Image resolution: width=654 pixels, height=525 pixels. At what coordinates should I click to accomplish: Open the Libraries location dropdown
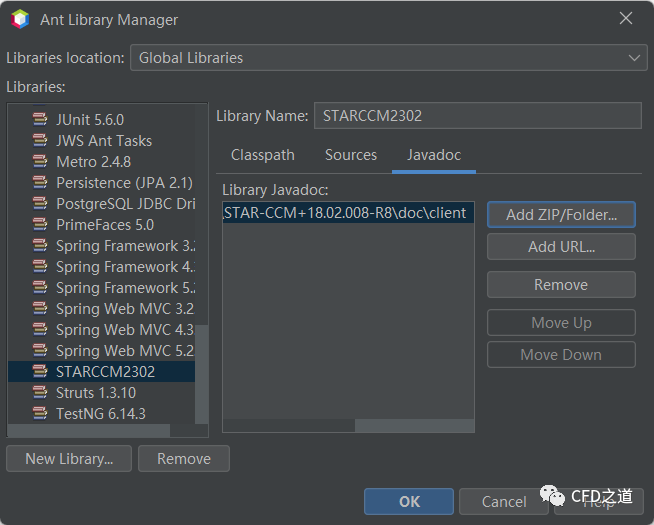click(388, 58)
